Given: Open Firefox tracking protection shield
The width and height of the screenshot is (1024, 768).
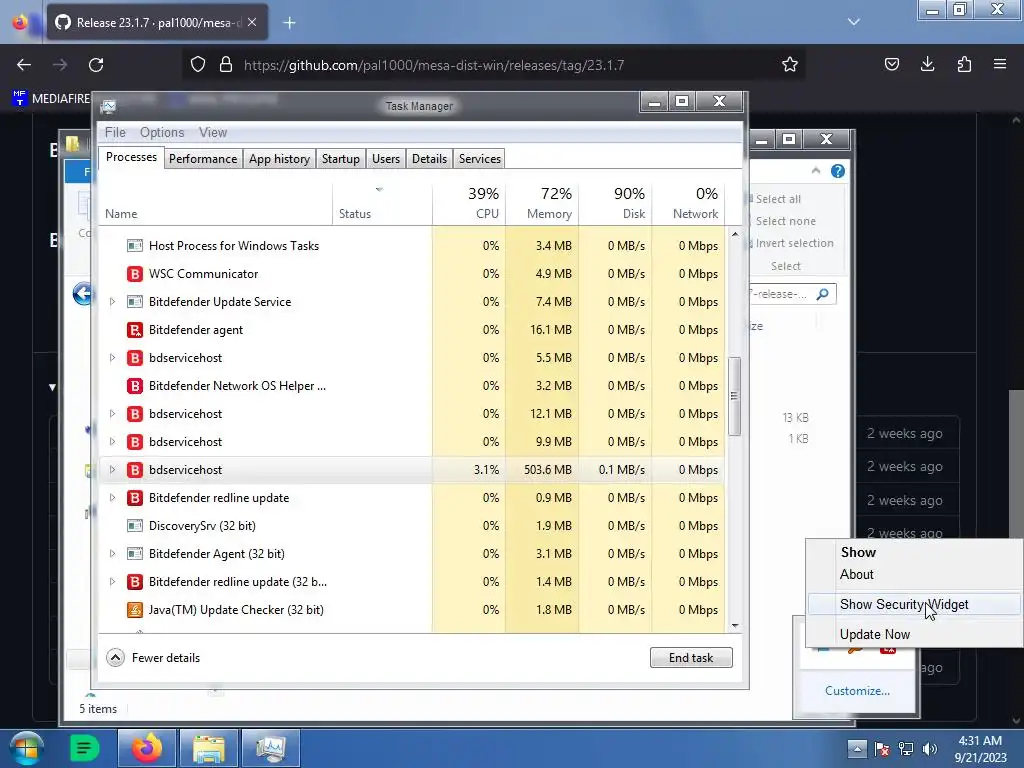Looking at the screenshot, I should 198,65.
